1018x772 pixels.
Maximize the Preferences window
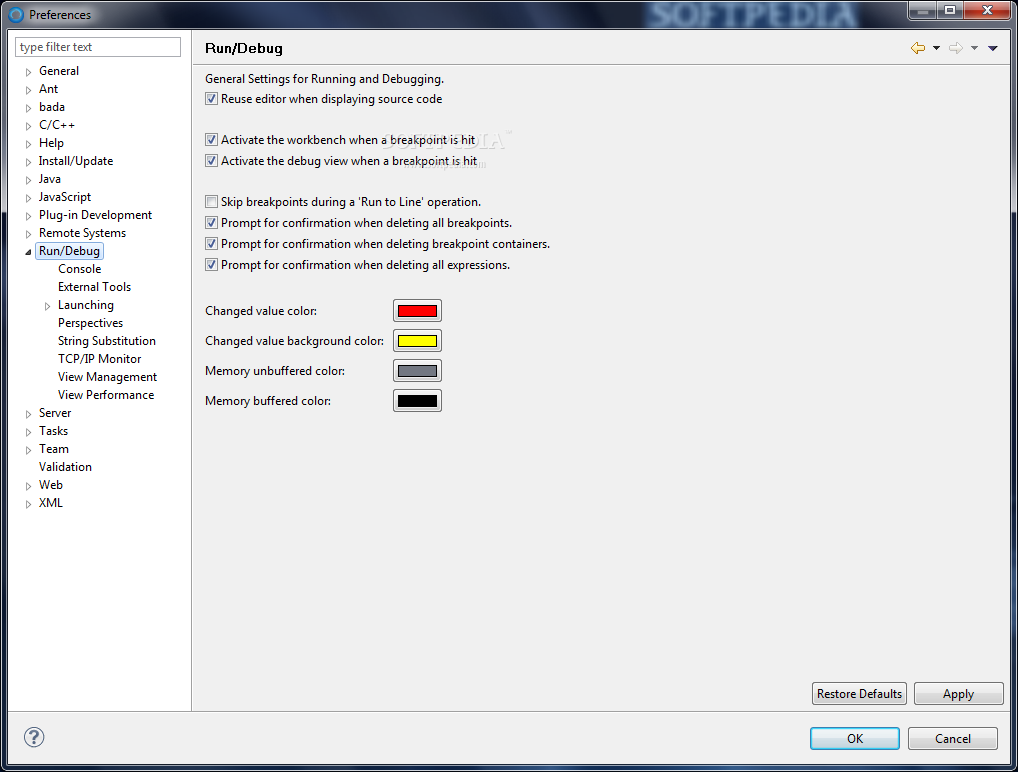[950, 10]
